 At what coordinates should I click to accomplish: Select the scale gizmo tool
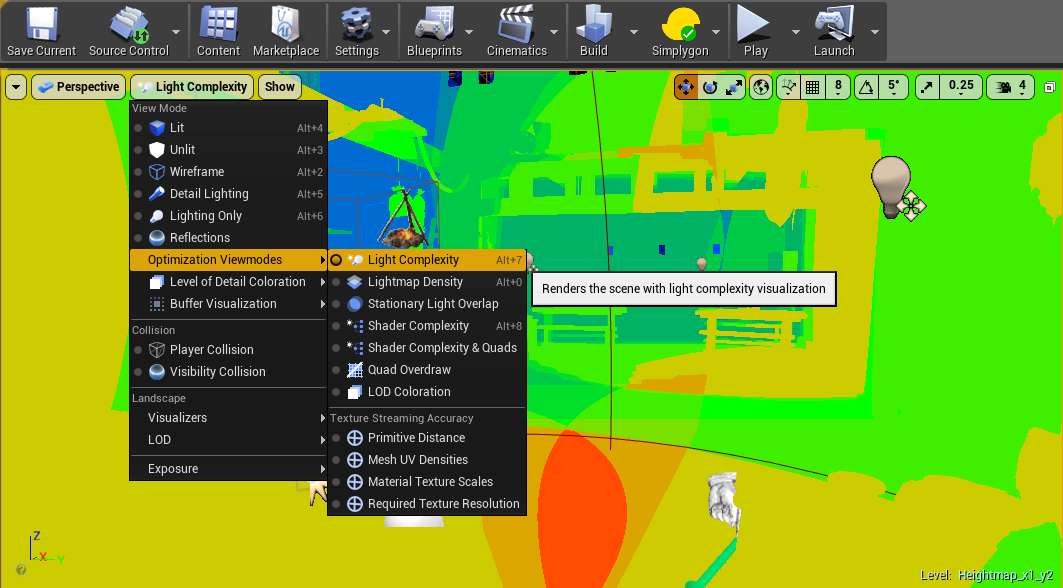(x=734, y=87)
